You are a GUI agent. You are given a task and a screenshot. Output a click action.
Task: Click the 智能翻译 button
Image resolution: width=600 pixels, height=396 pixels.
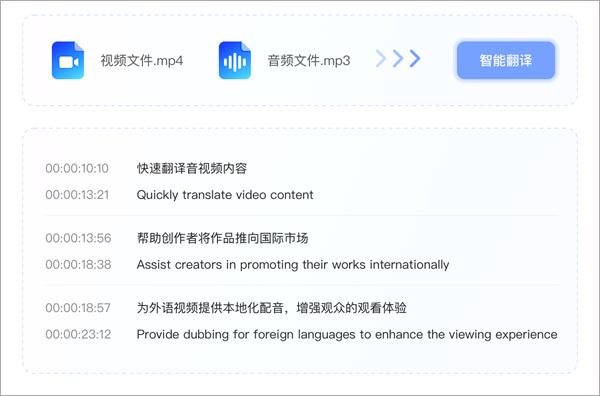pyautogui.click(x=506, y=60)
